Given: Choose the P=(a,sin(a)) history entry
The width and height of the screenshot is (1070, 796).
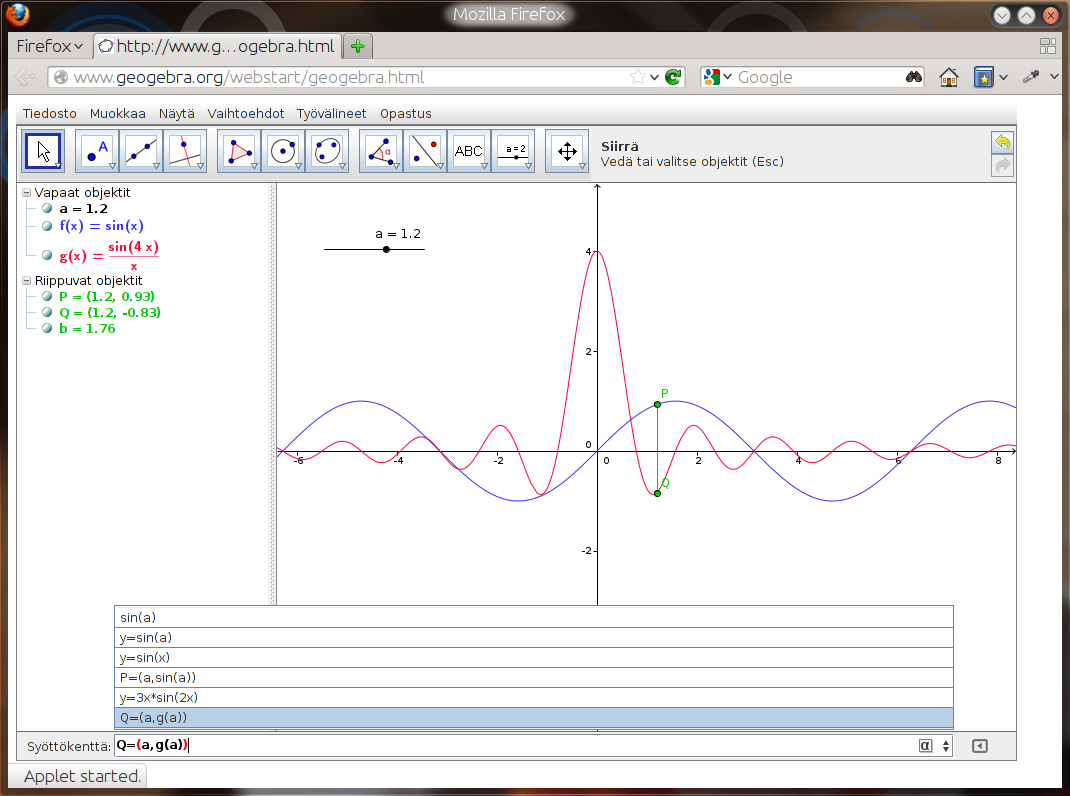Looking at the screenshot, I should [x=534, y=677].
